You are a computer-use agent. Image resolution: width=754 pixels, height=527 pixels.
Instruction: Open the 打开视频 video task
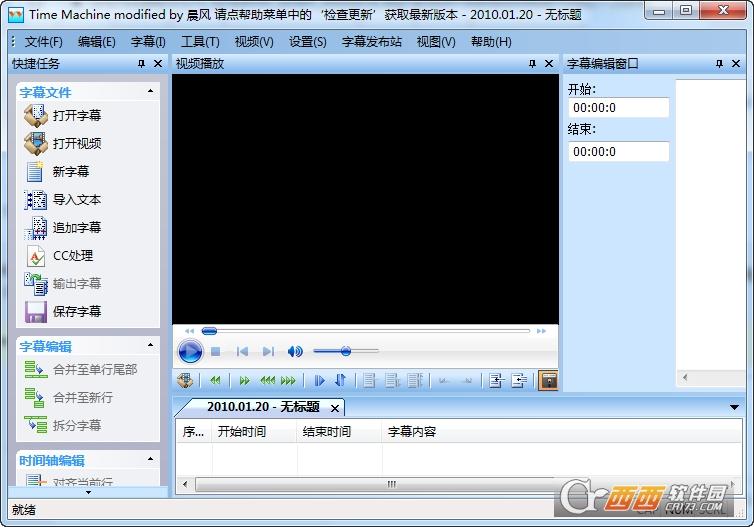click(x=63, y=143)
